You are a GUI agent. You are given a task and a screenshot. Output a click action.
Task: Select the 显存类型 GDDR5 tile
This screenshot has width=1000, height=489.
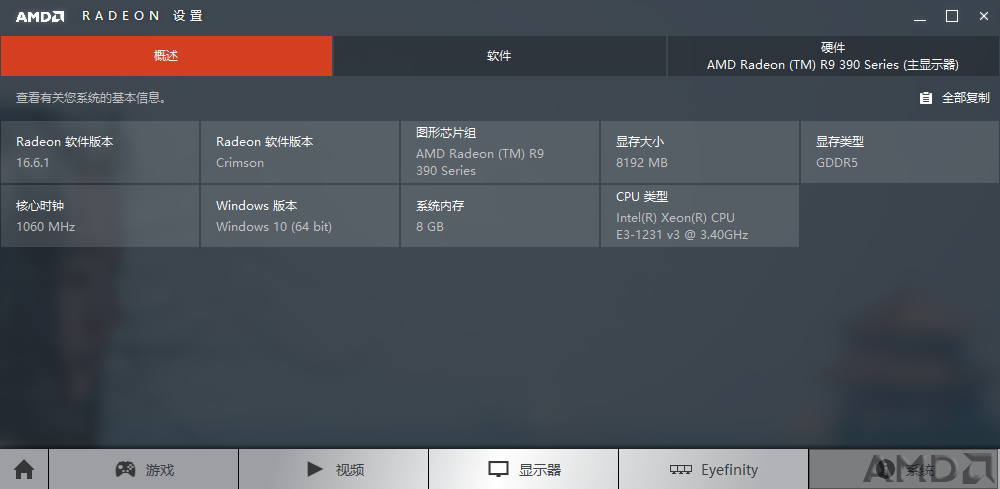tap(900, 152)
